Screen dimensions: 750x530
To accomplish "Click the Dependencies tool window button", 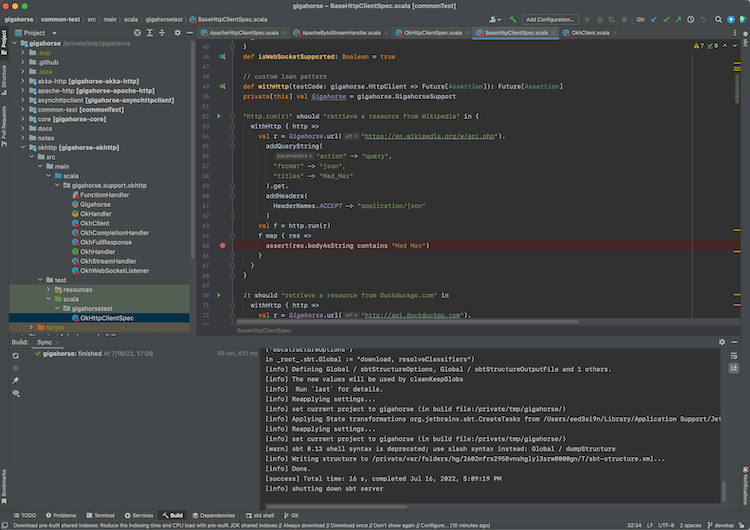I will click(x=213, y=515).
